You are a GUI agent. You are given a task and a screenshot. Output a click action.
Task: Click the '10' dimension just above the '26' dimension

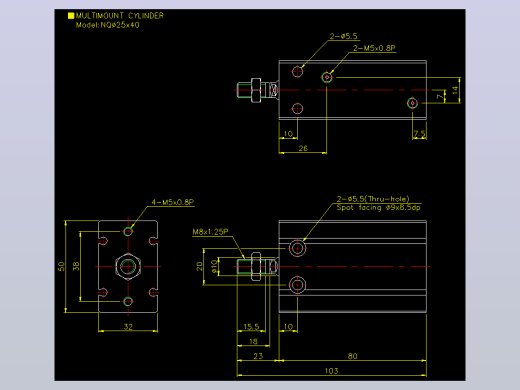coord(288,134)
